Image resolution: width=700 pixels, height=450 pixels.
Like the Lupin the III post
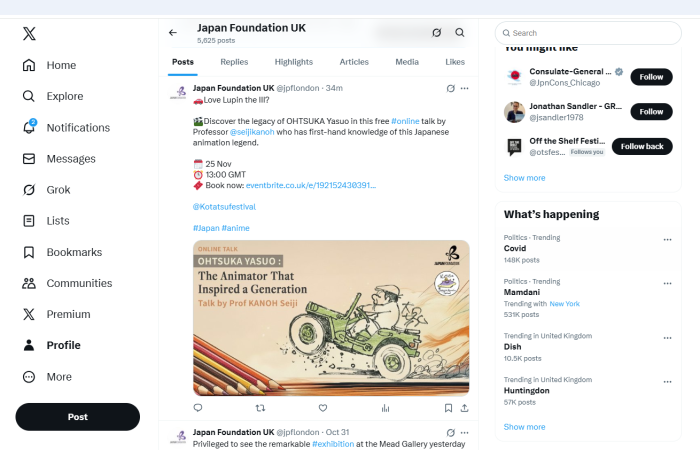pos(323,408)
